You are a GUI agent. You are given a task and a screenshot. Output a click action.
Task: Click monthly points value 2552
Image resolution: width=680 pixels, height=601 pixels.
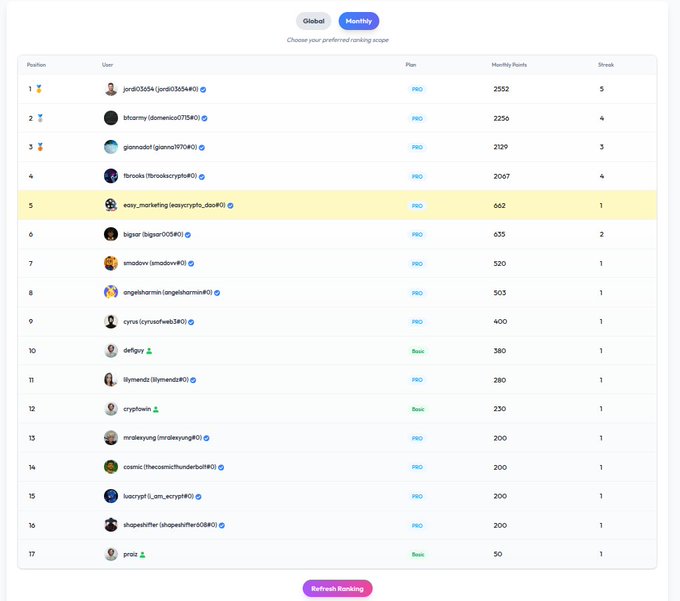tap(501, 89)
